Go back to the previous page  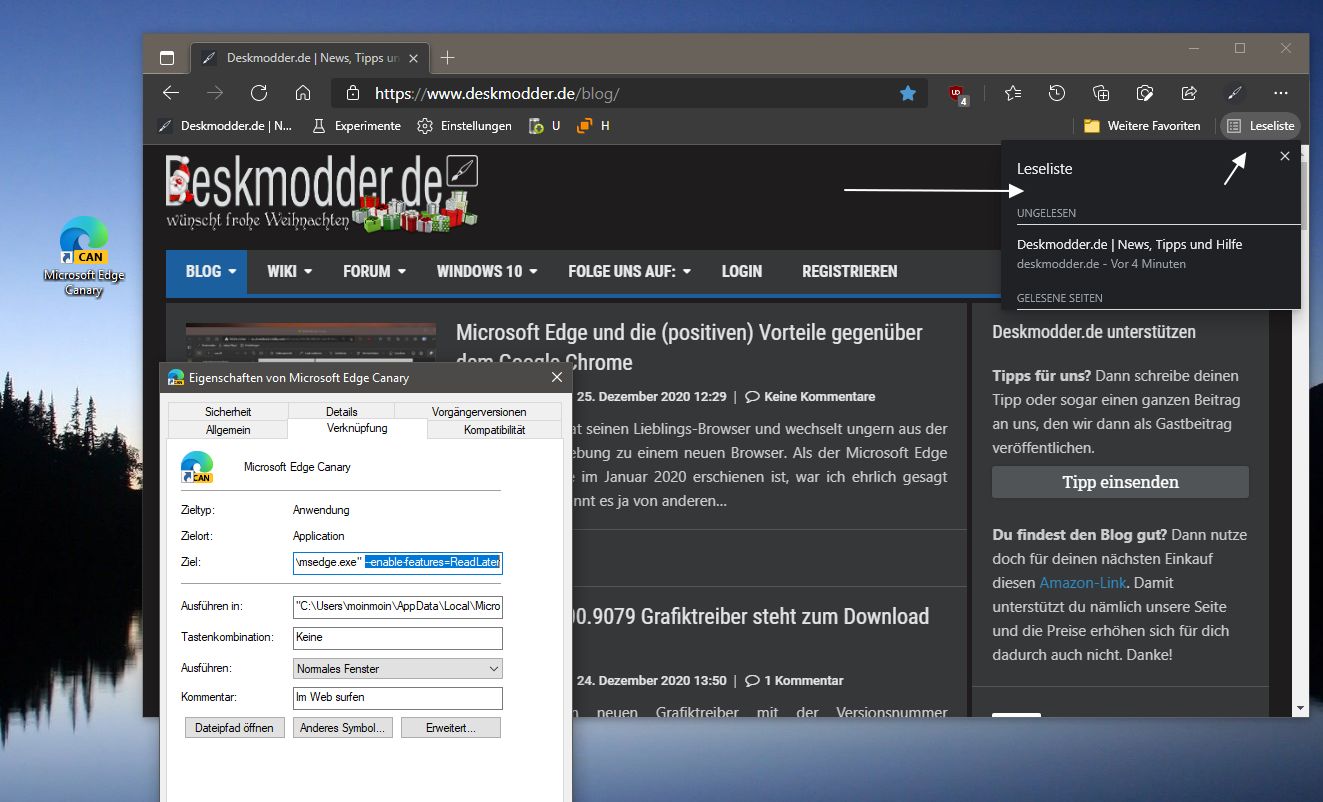point(171,93)
